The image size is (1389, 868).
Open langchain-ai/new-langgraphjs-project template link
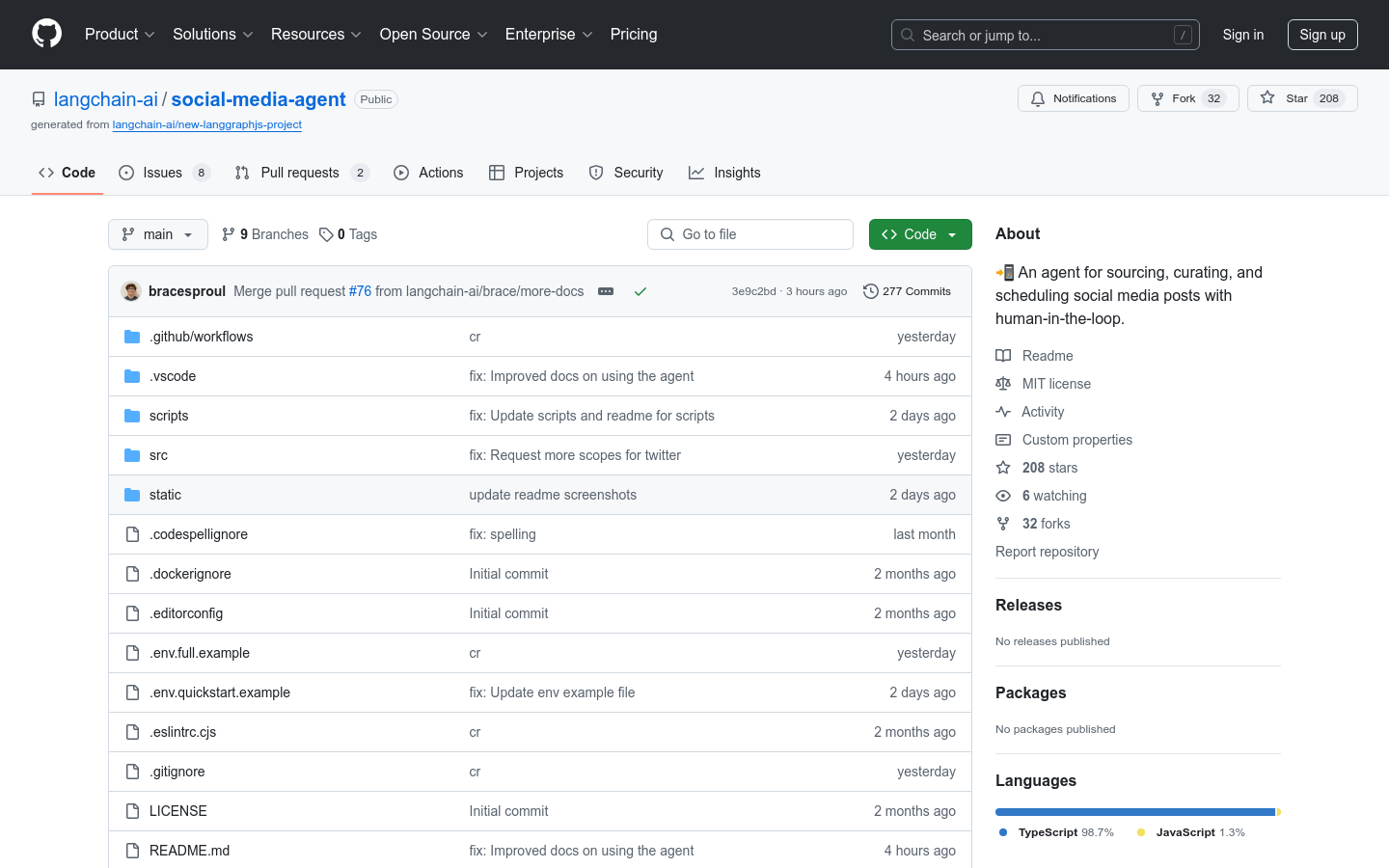(x=207, y=124)
